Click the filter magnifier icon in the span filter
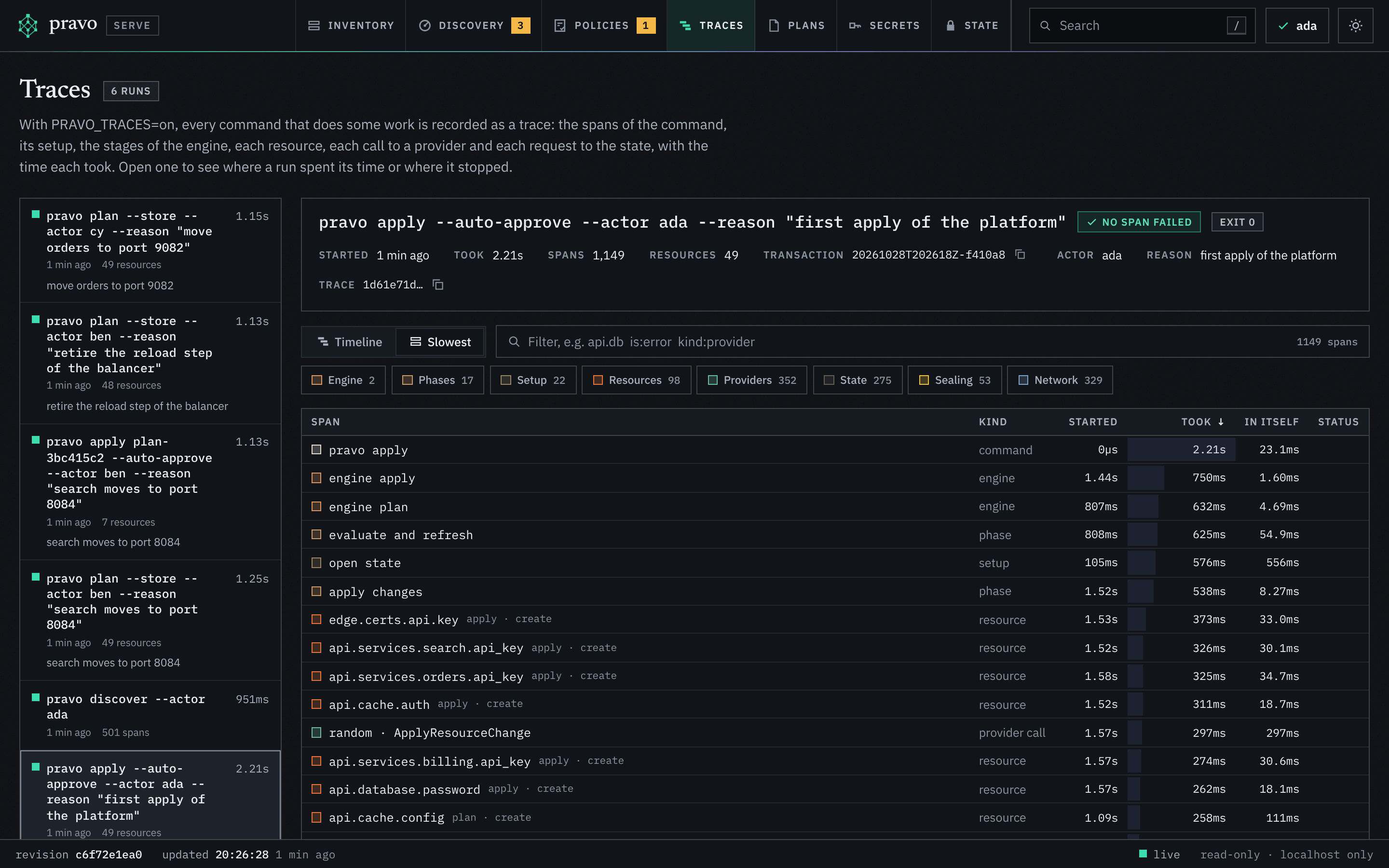The image size is (1389, 868). [x=514, y=341]
